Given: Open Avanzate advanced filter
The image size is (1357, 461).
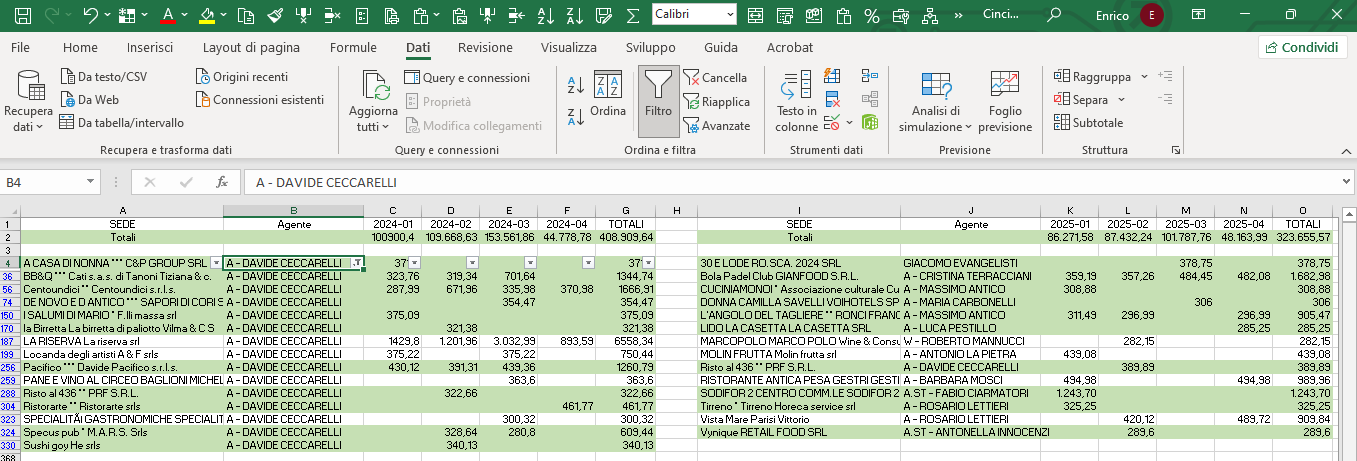Looking at the screenshot, I should [717, 126].
